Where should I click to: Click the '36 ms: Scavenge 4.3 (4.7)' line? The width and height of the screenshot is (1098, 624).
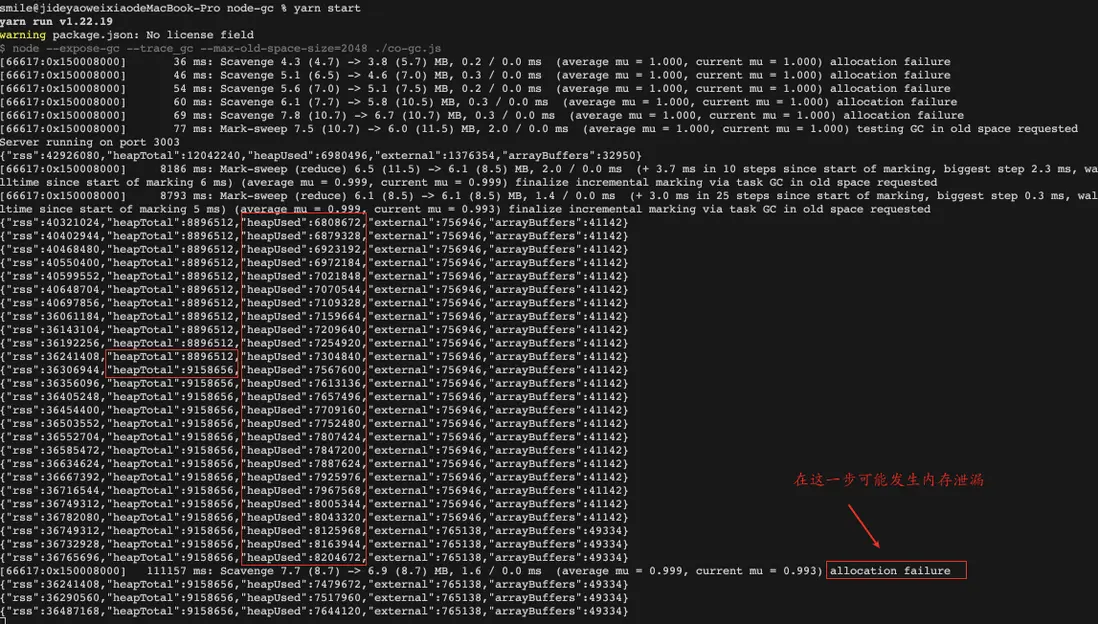pos(475,62)
